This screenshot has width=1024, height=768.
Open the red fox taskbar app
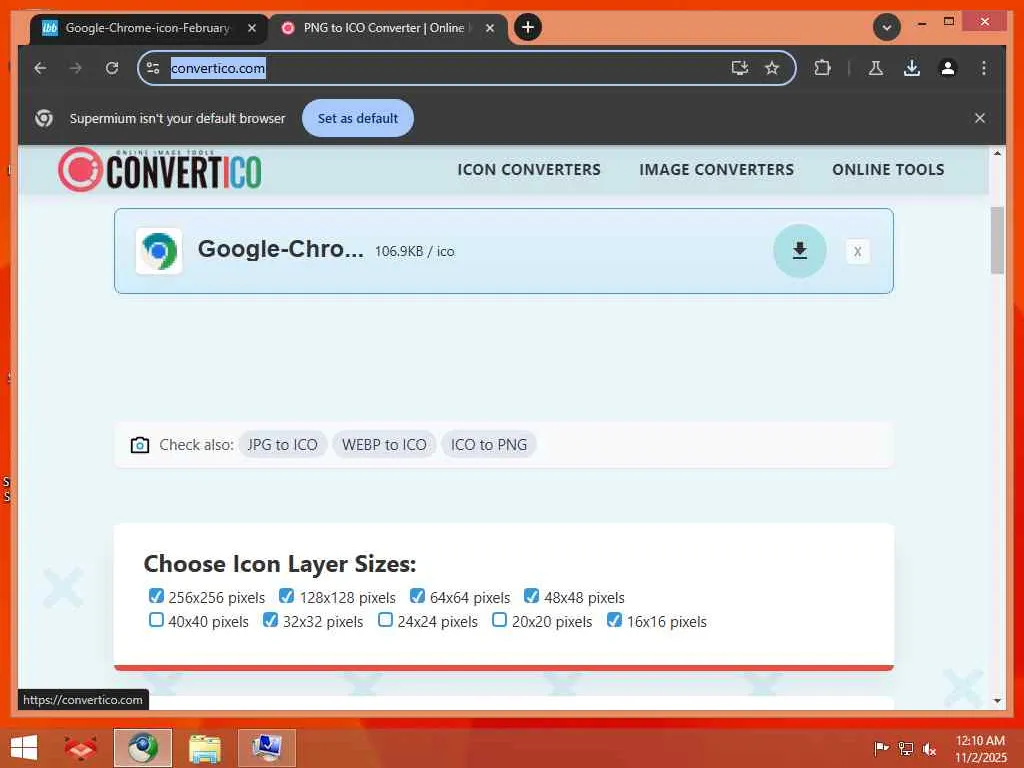[80, 748]
